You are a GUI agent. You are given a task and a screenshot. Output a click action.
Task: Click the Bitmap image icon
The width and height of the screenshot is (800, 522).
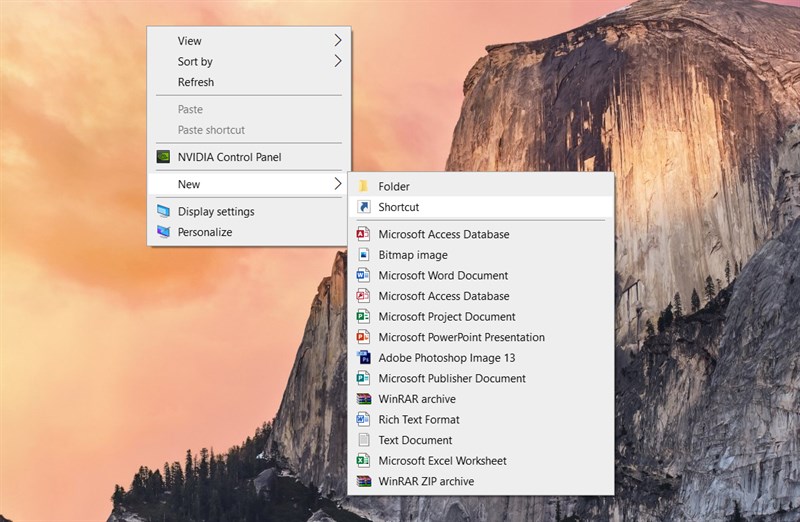363,255
